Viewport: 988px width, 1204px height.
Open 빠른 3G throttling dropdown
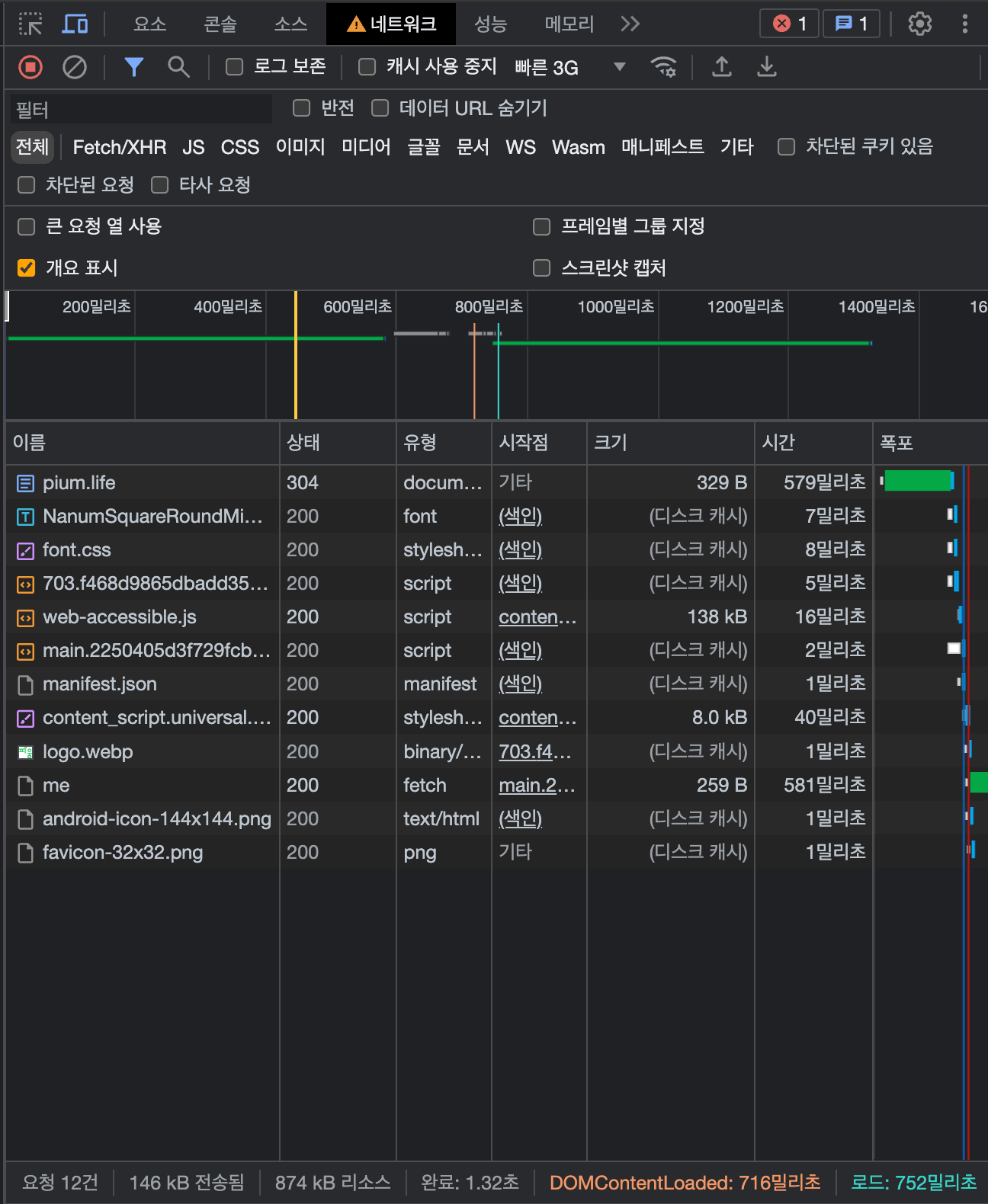coord(569,67)
